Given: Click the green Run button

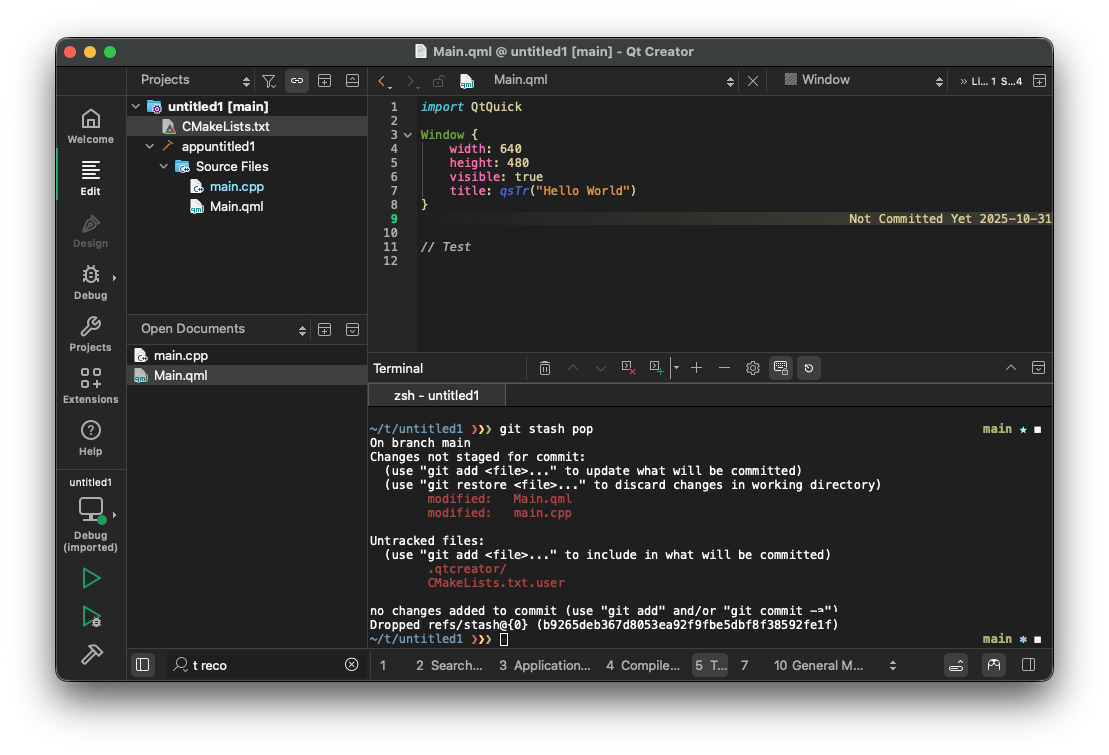Looking at the screenshot, I should tap(91, 578).
